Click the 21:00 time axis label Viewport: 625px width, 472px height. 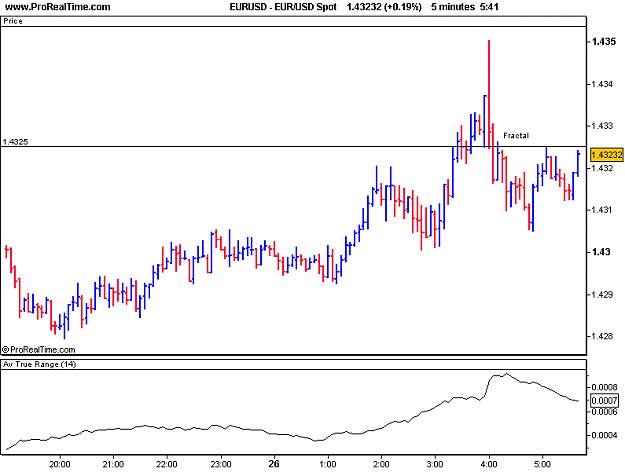tap(113, 464)
